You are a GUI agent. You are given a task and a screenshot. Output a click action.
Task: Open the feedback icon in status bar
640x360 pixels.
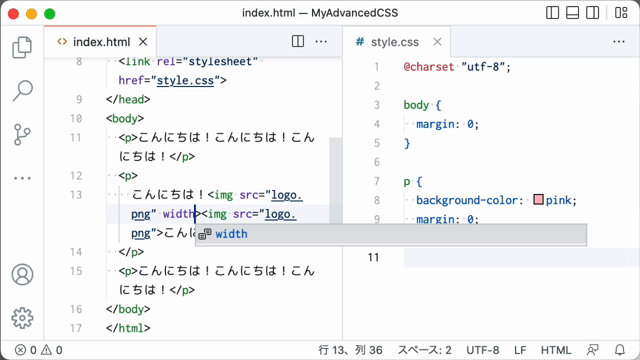[x=592, y=350]
